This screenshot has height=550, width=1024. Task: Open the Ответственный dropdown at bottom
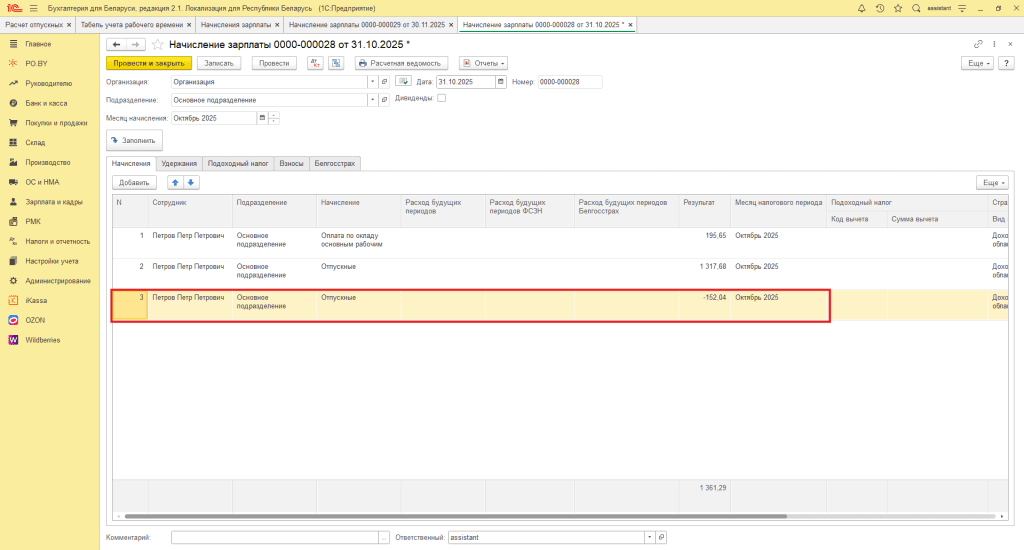(x=648, y=537)
